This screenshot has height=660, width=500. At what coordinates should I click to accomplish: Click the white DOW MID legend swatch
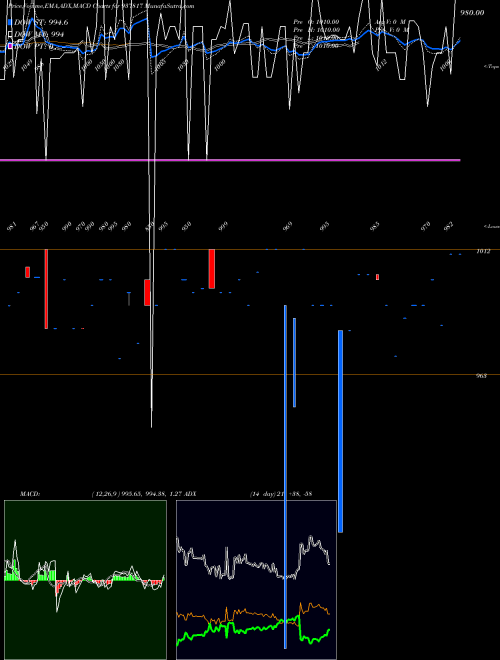coord(10,34)
